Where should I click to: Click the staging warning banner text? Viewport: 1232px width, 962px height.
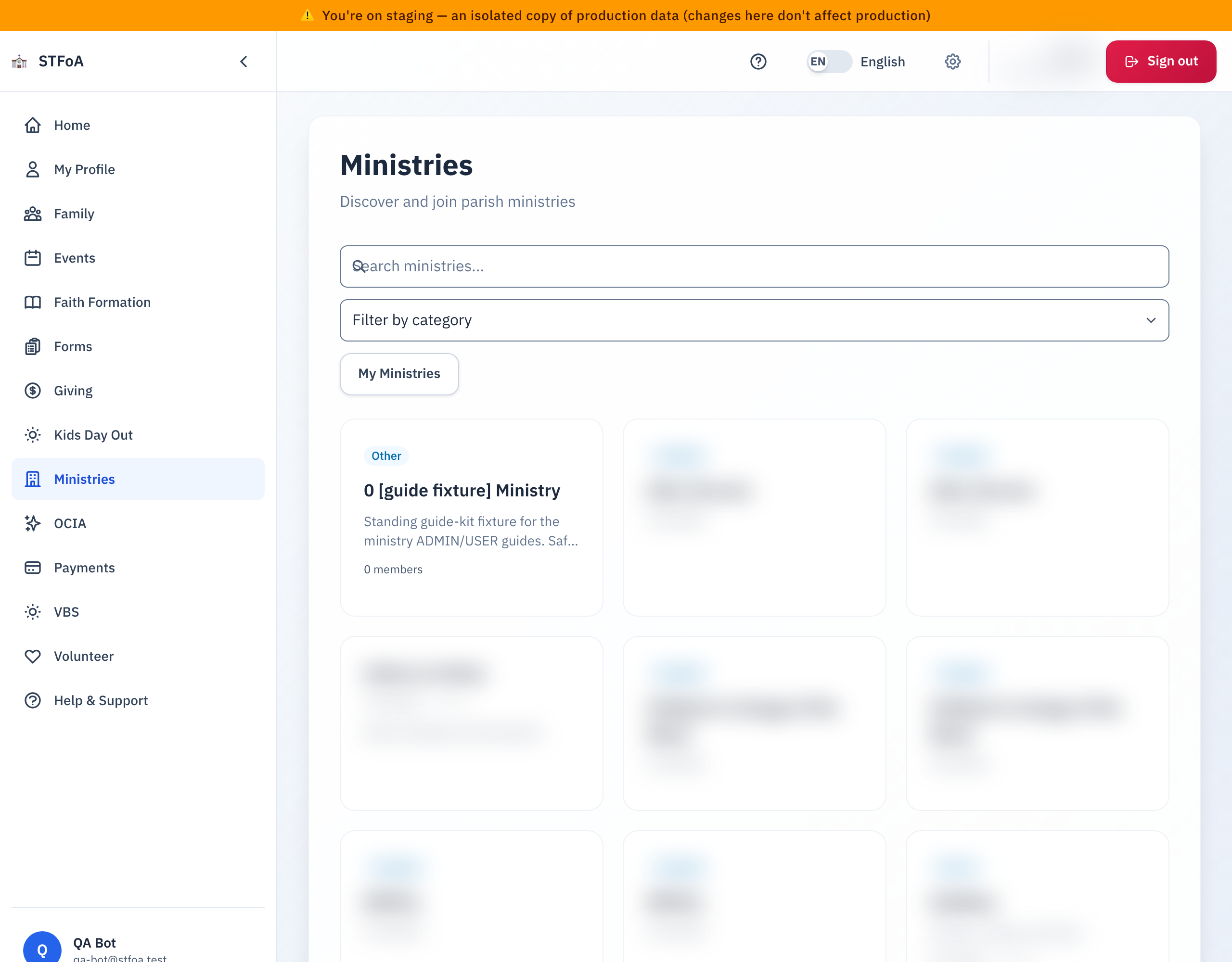tap(626, 15)
